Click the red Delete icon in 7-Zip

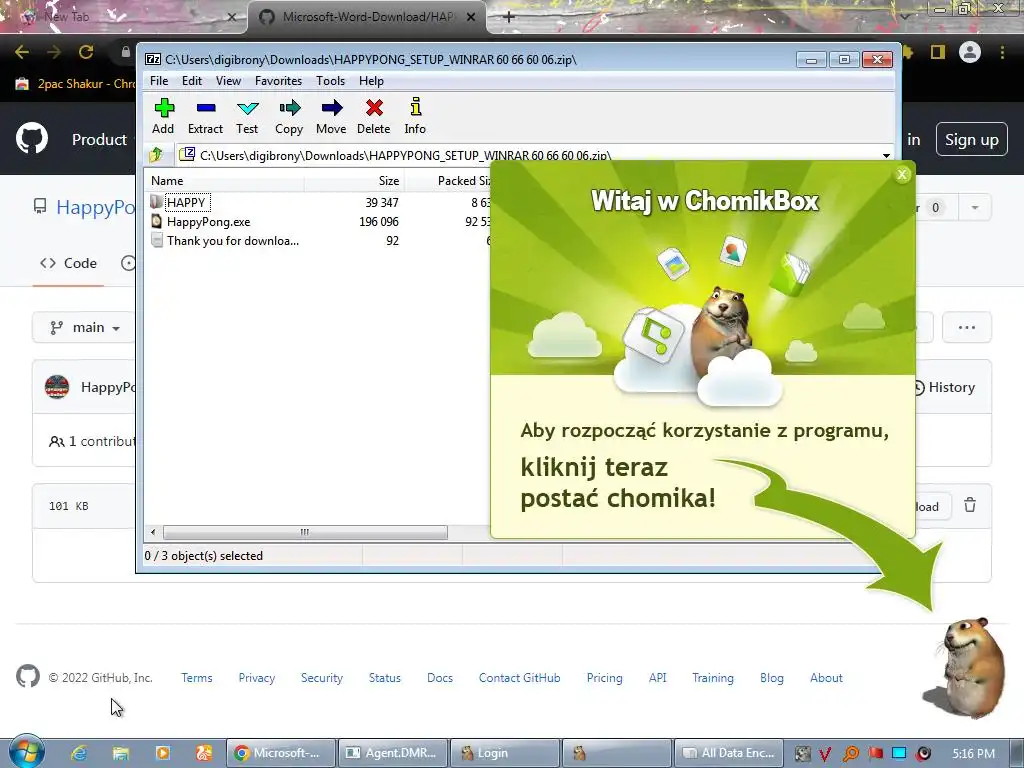click(374, 116)
